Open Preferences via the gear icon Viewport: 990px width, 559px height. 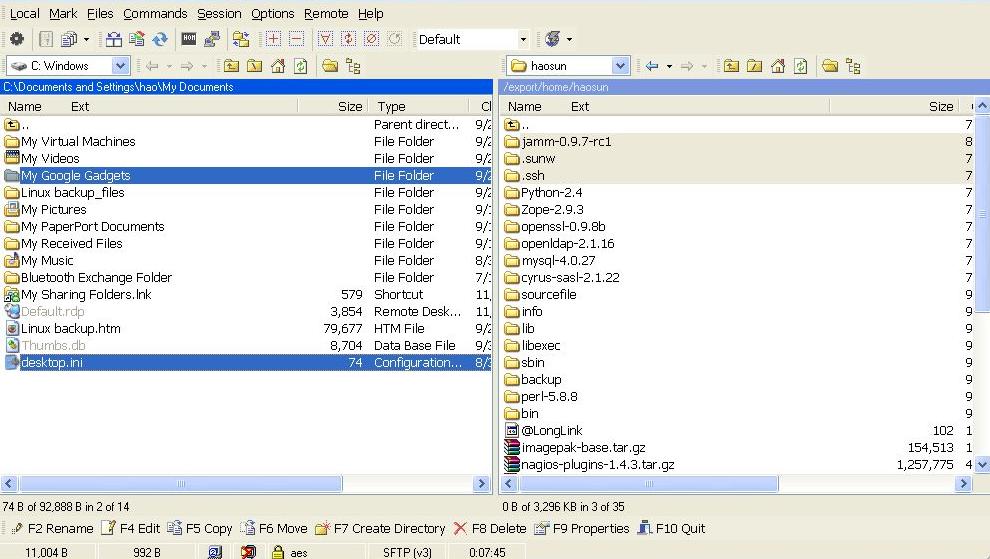pyautogui.click(x=17, y=39)
